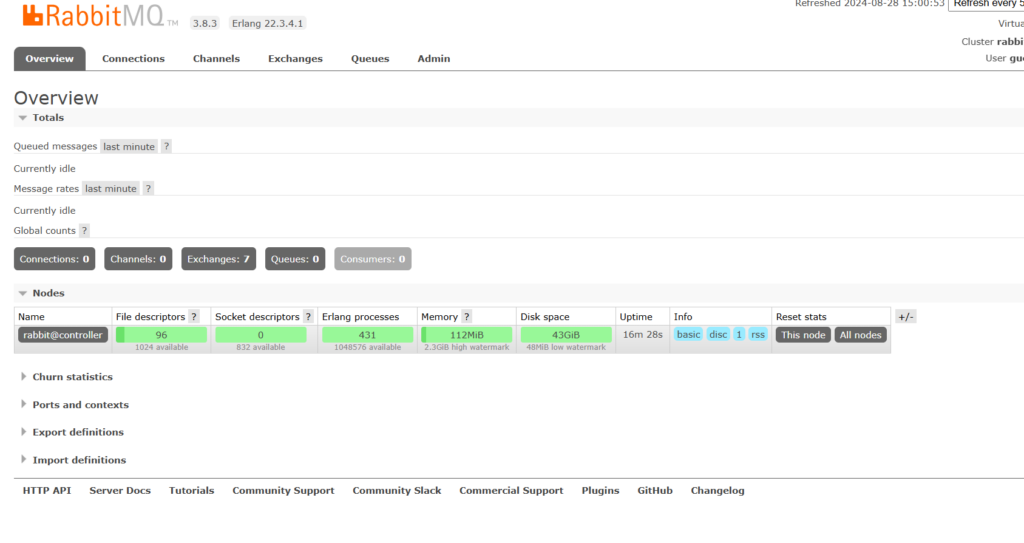Click the Channels: 0 count button
Viewport: 1024px width, 543px height.
coord(138,259)
